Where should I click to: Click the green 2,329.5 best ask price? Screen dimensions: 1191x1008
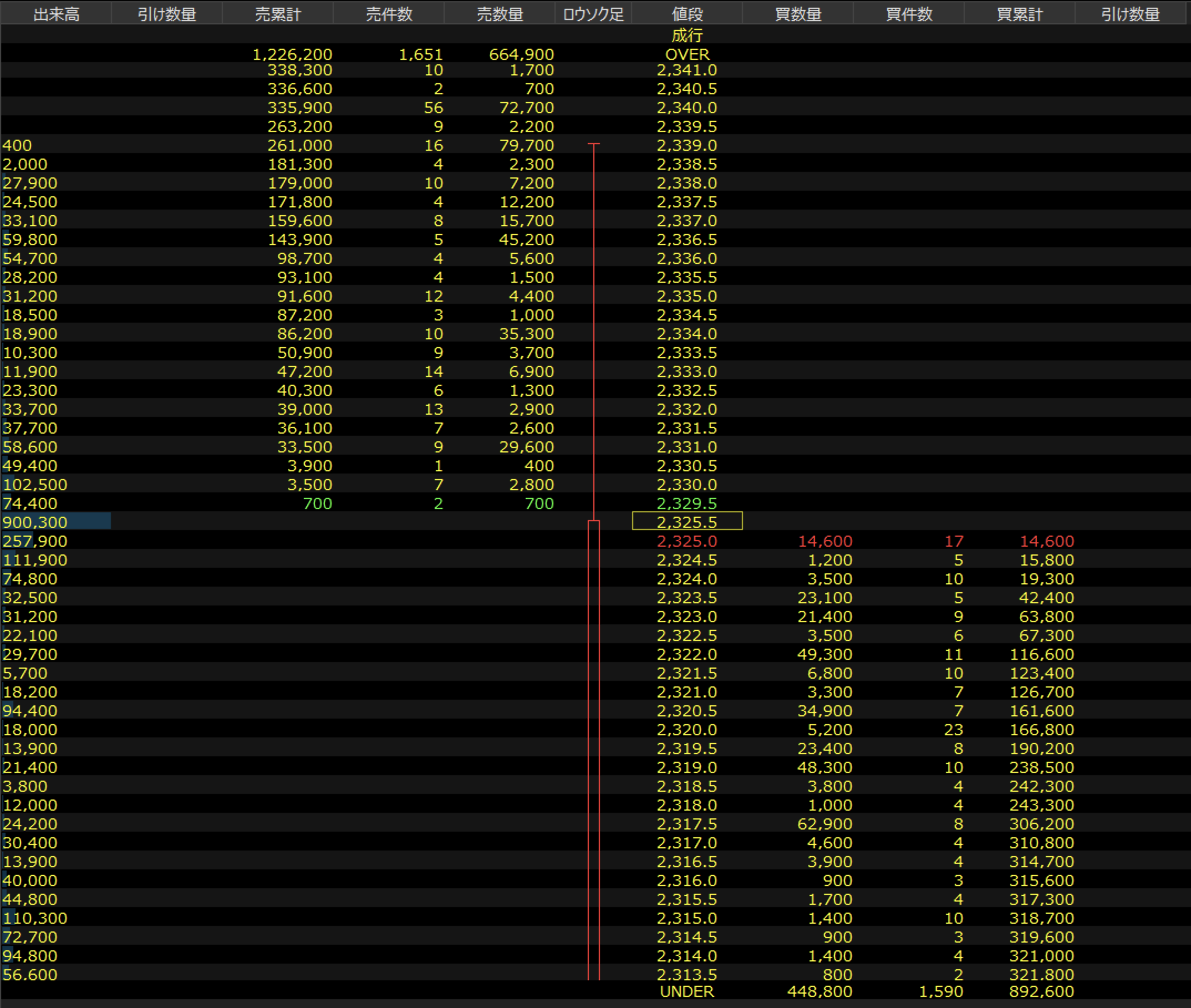[x=687, y=503]
